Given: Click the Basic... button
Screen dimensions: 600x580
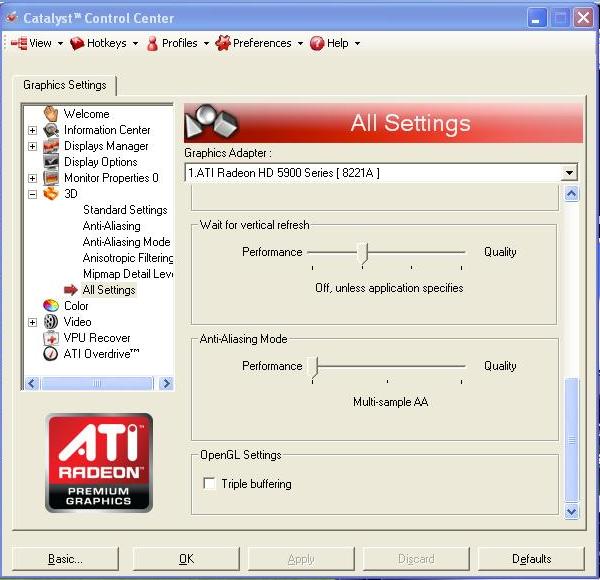Looking at the screenshot, I should pyautogui.click(x=65, y=559).
